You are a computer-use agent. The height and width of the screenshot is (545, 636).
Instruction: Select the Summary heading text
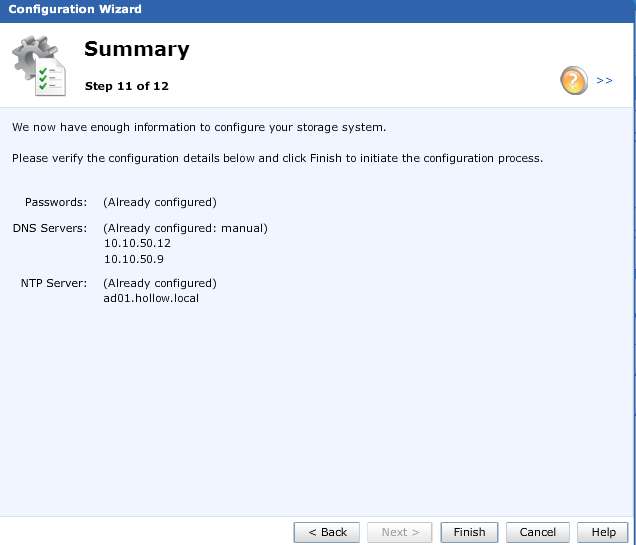pos(136,49)
